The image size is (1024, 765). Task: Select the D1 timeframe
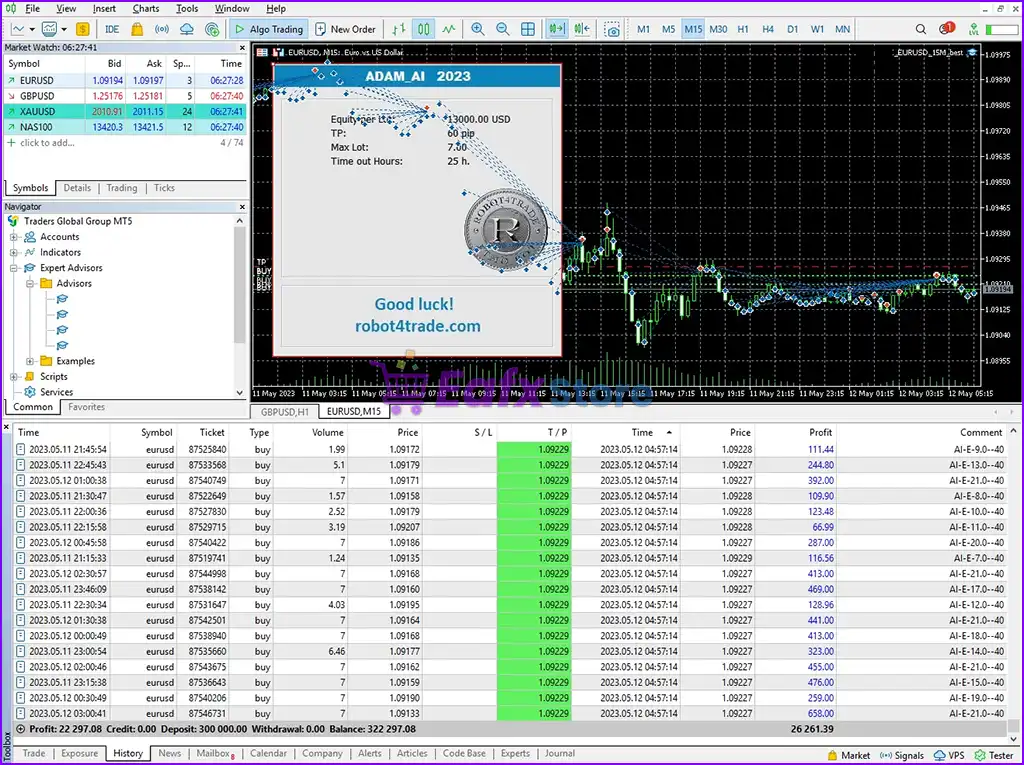pos(793,29)
